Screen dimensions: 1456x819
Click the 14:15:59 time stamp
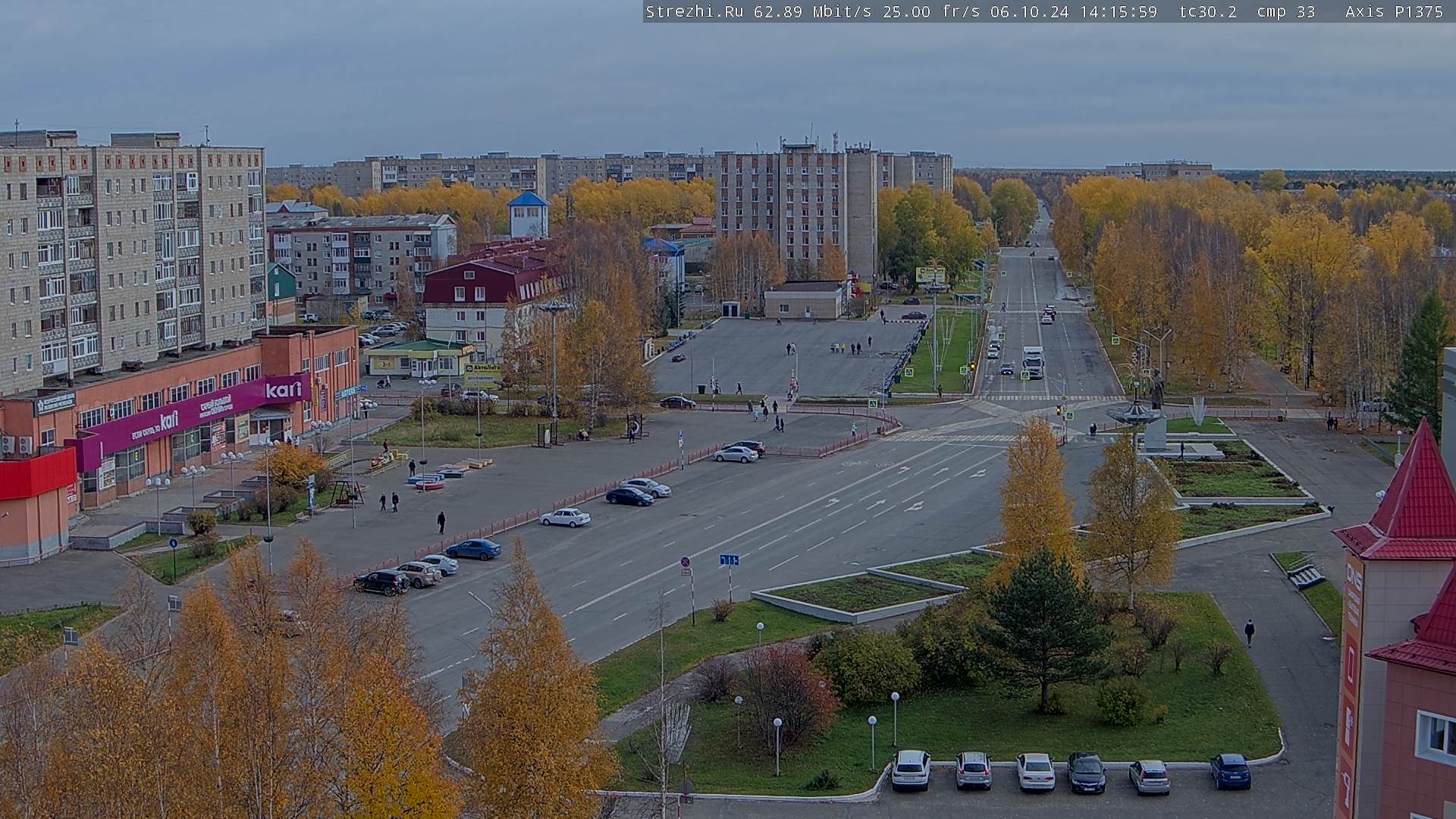[x=1118, y=11]
